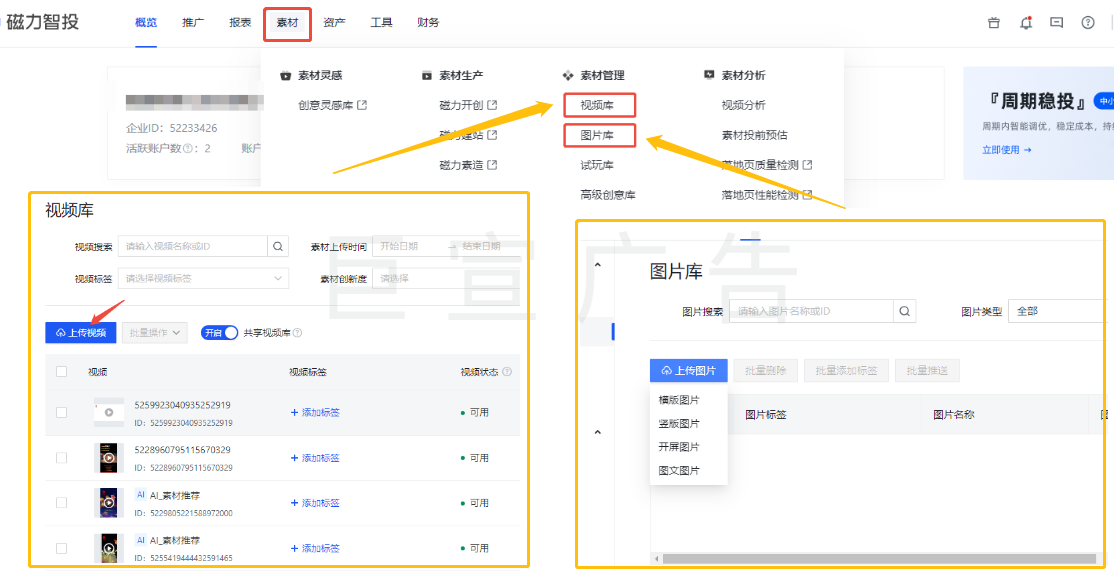Click help icon beside 活跃账户数
This screenshot has height=571, width=1114.
point(188,149)
